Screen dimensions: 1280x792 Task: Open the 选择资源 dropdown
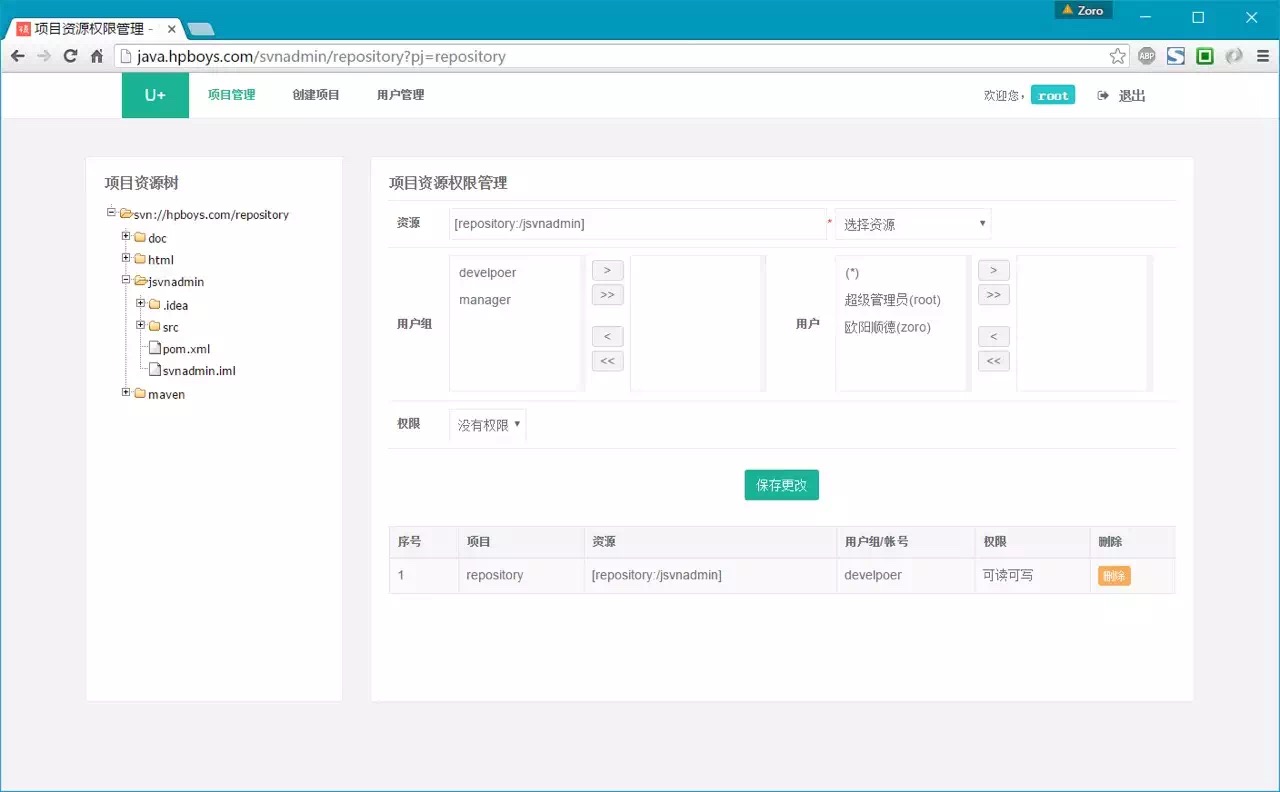click(x=913, y=224)
